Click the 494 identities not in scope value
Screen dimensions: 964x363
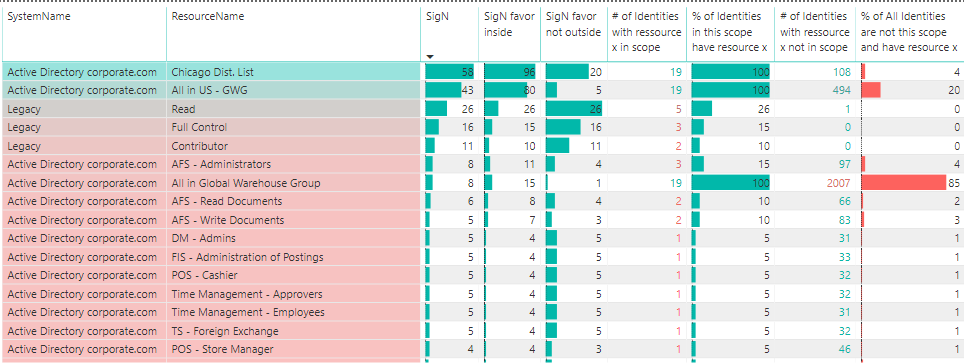(x=841, y=90)
